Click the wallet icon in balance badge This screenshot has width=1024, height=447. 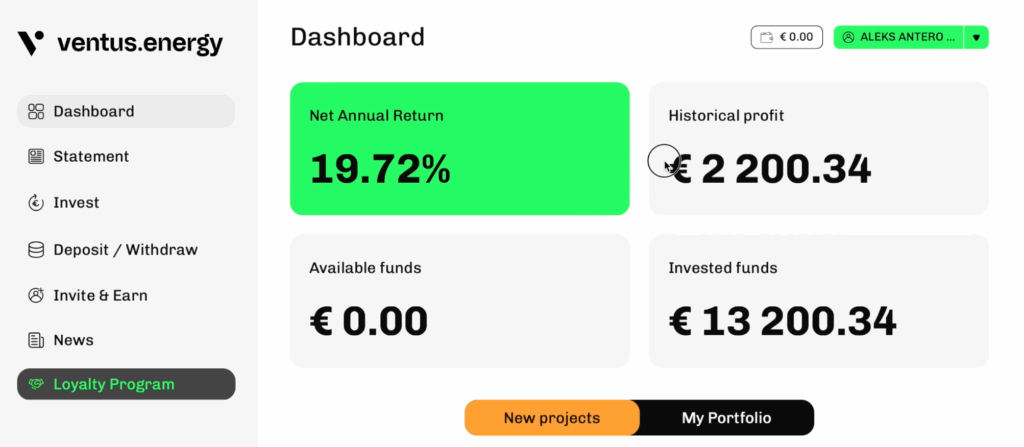(767, 37)
